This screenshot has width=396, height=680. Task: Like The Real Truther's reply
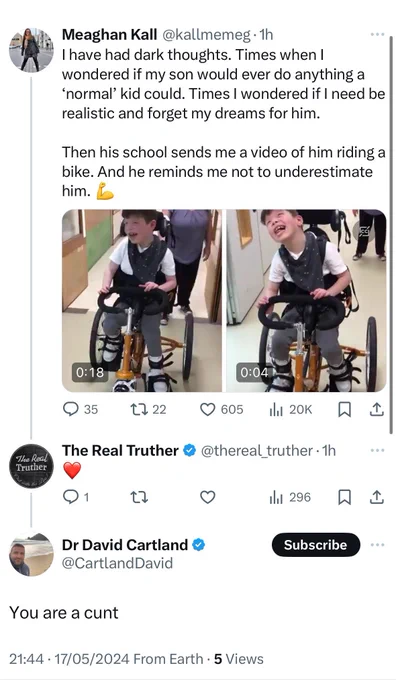tap(208, 497)
